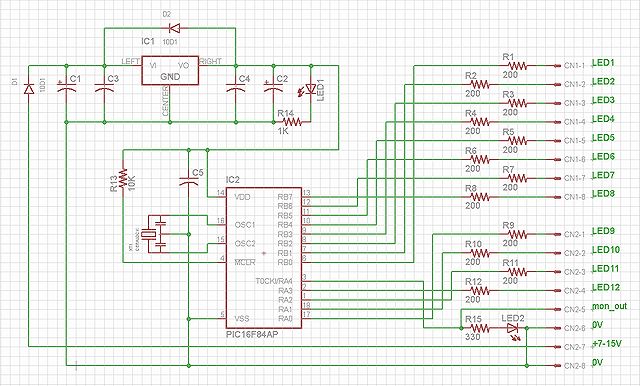Click the C4 capacitor symbol

(x=236, y=88)
